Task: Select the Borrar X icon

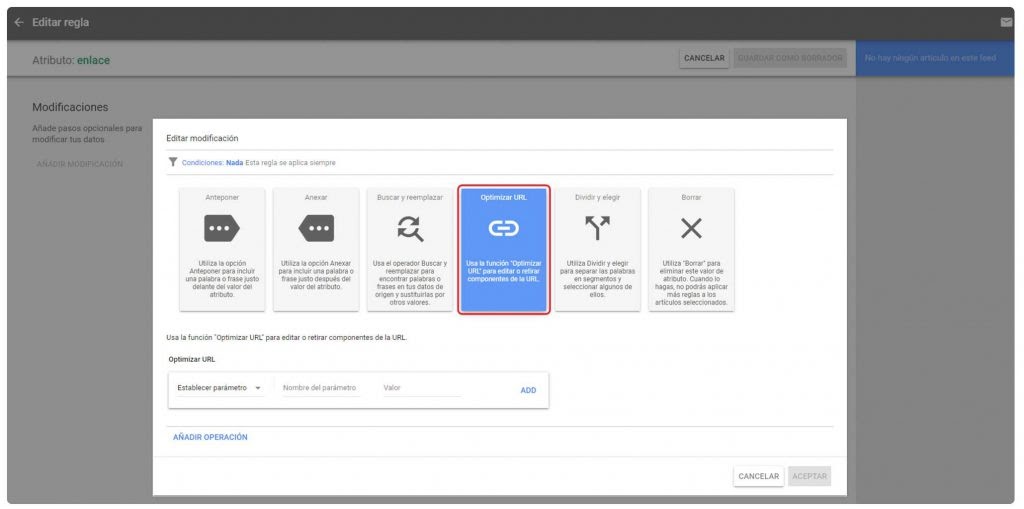Action: 691,228
